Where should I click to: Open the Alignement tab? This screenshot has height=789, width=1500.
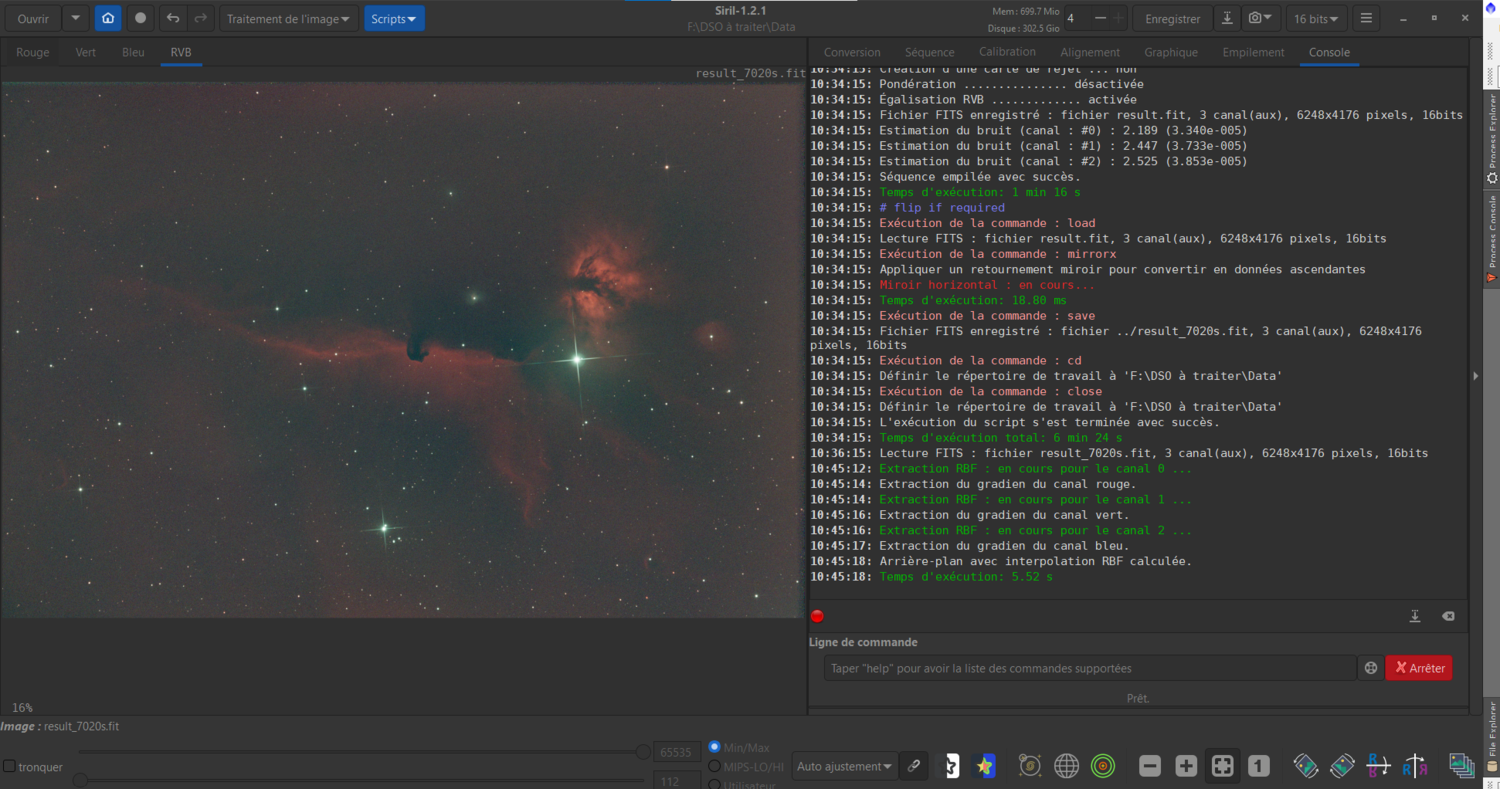coord(1090,52)
